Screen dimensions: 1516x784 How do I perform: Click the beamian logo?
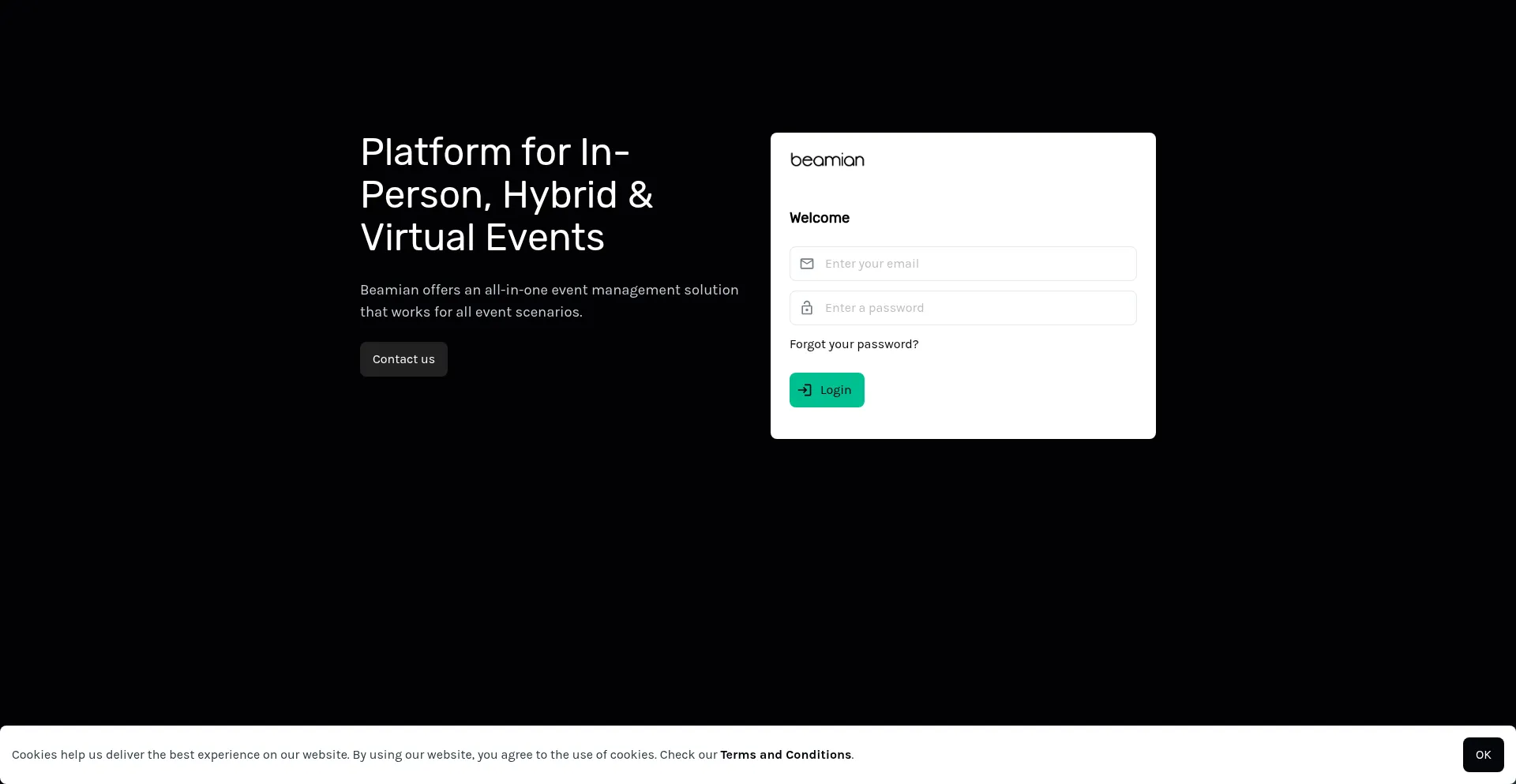(827, 160)
